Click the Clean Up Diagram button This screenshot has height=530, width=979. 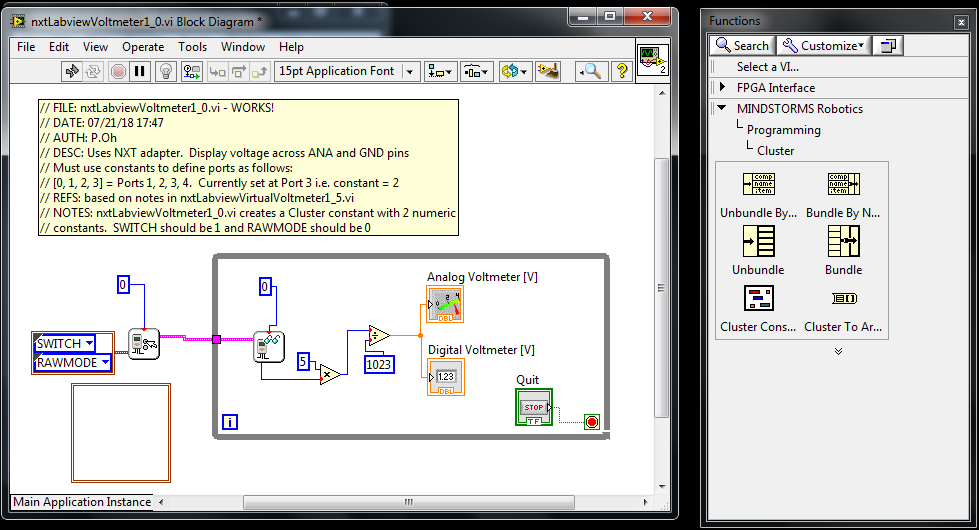(x=548, y=72)
